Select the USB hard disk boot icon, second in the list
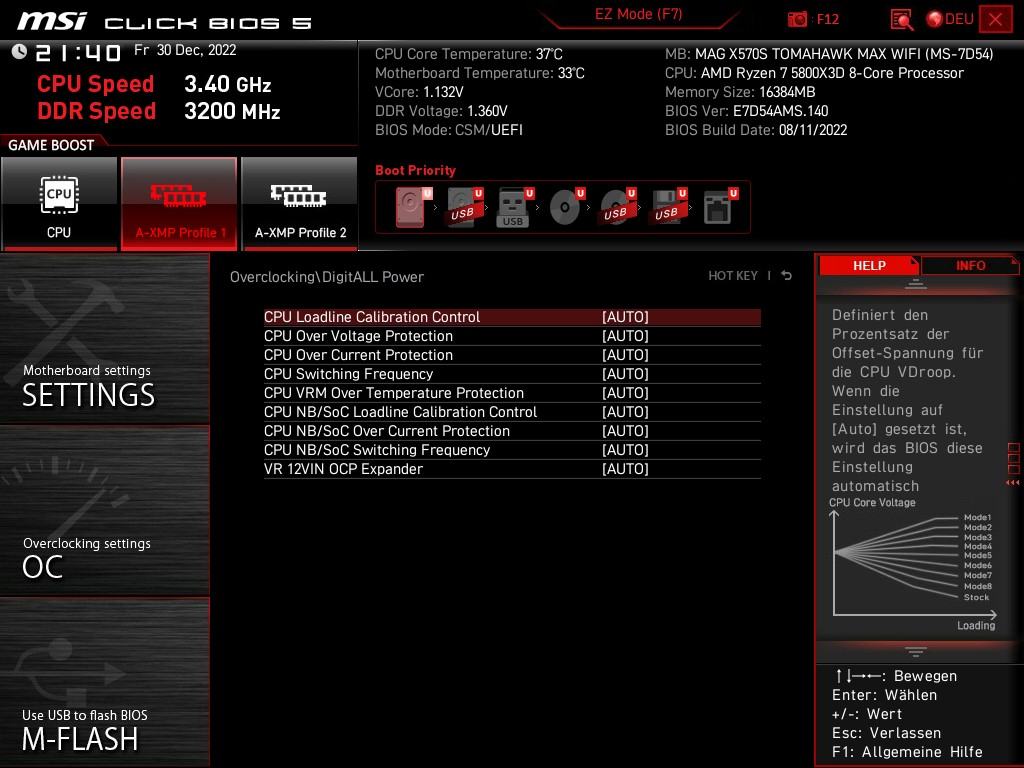This screenshot has height=768, width=1024. click(464, 207)
